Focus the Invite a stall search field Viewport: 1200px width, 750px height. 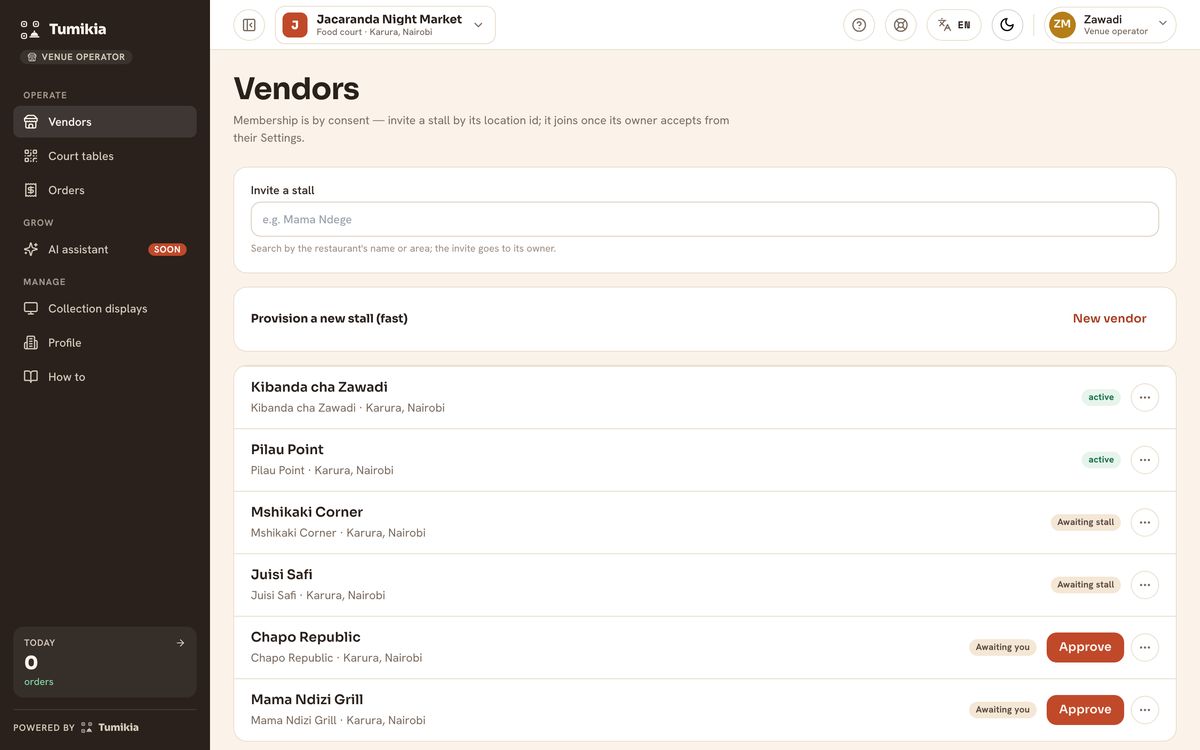click(705, 219)
